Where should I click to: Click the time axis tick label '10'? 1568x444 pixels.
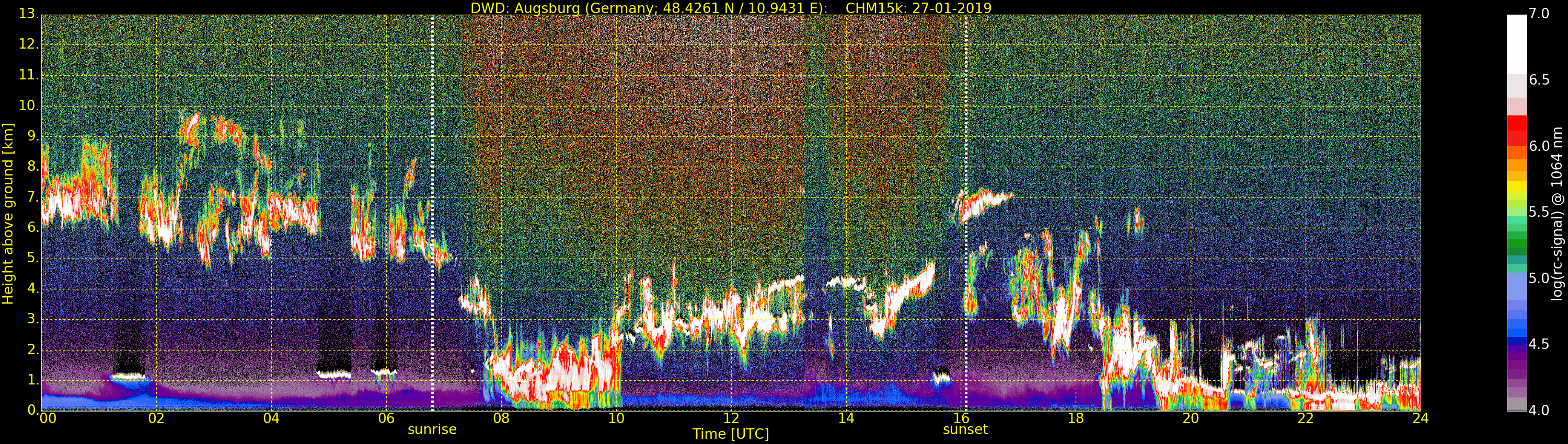(x=616, y=418)
